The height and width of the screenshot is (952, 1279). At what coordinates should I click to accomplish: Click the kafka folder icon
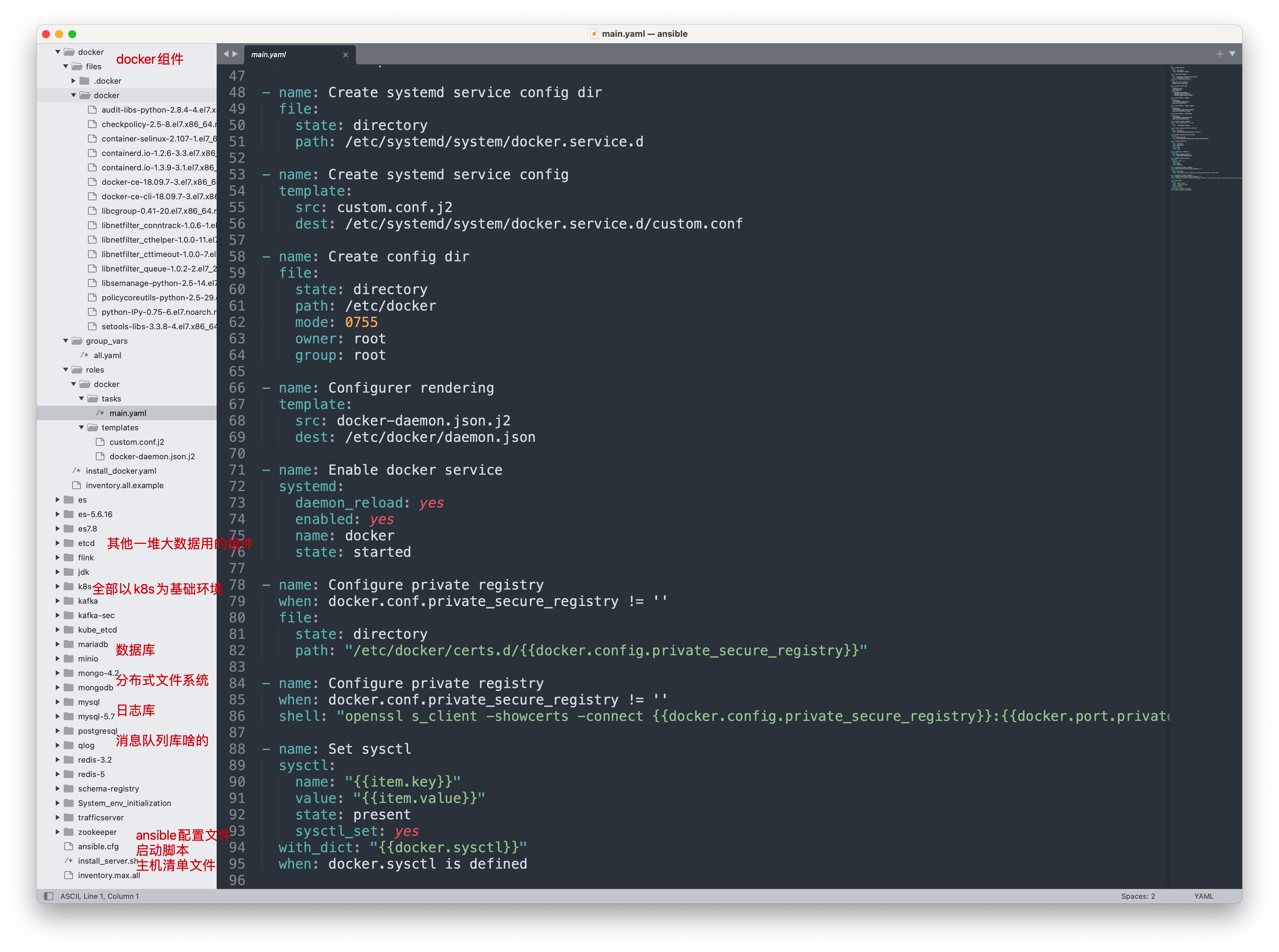[69, 601]
